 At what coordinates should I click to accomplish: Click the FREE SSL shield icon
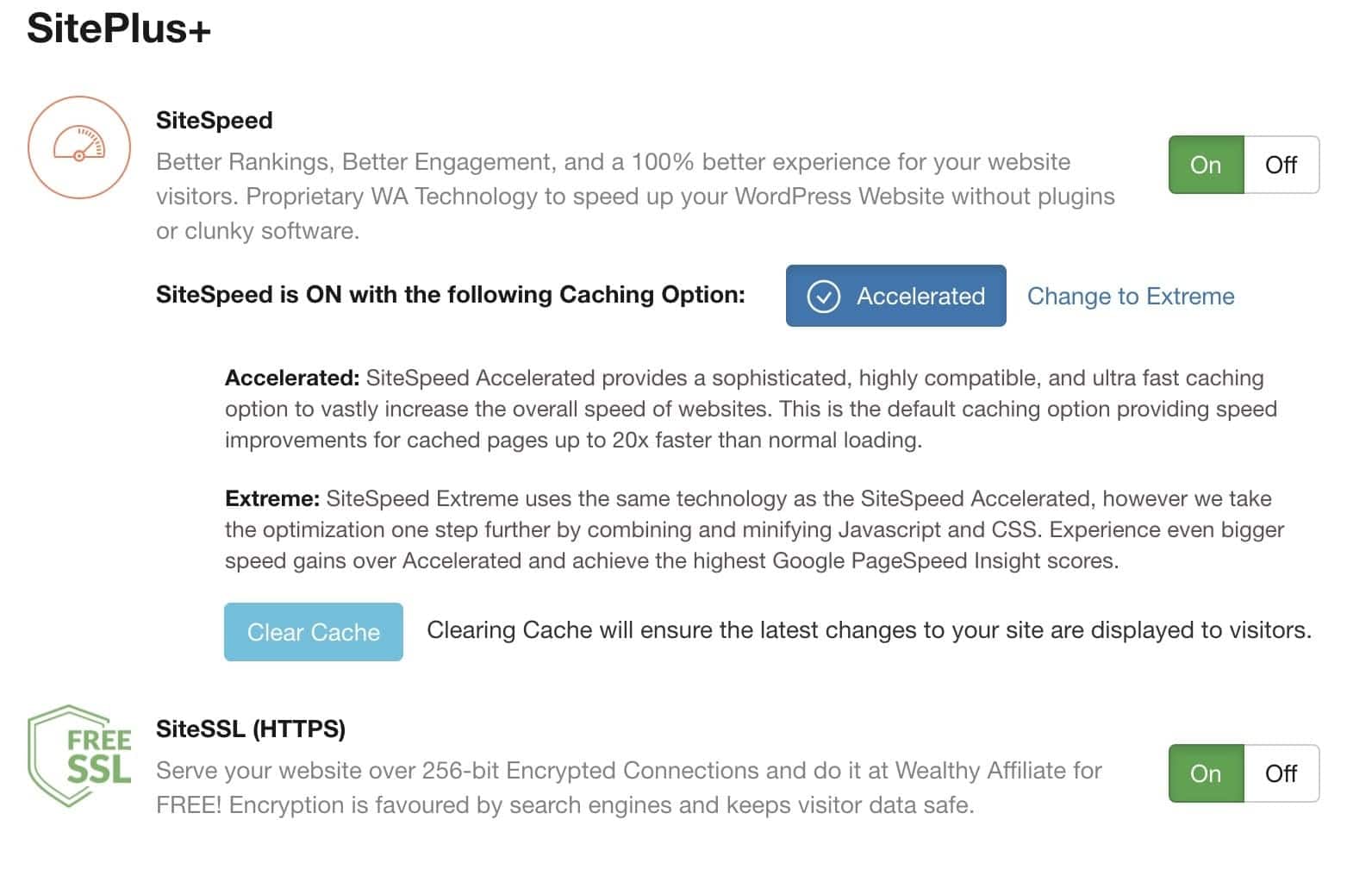(x=79, y=756)
